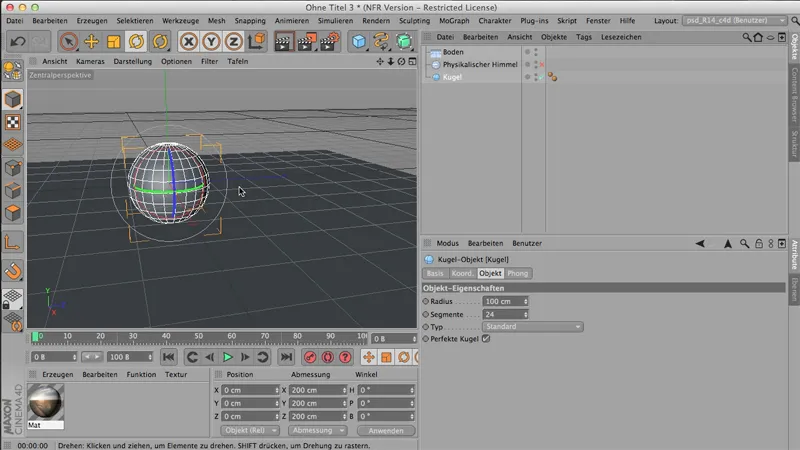Click the Anwenden button

click(386, 431)
